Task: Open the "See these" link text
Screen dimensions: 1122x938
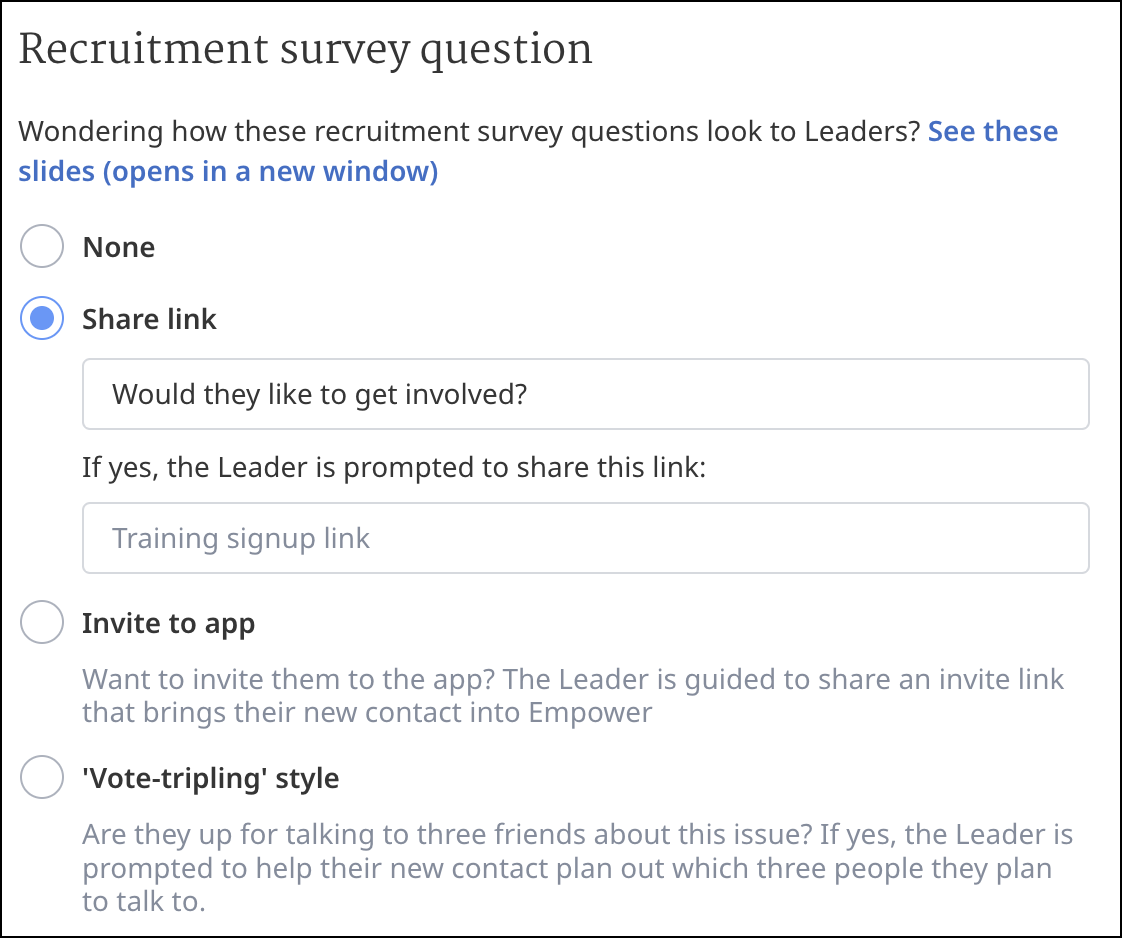Action: pyautogui.click(x=992, y=132)
